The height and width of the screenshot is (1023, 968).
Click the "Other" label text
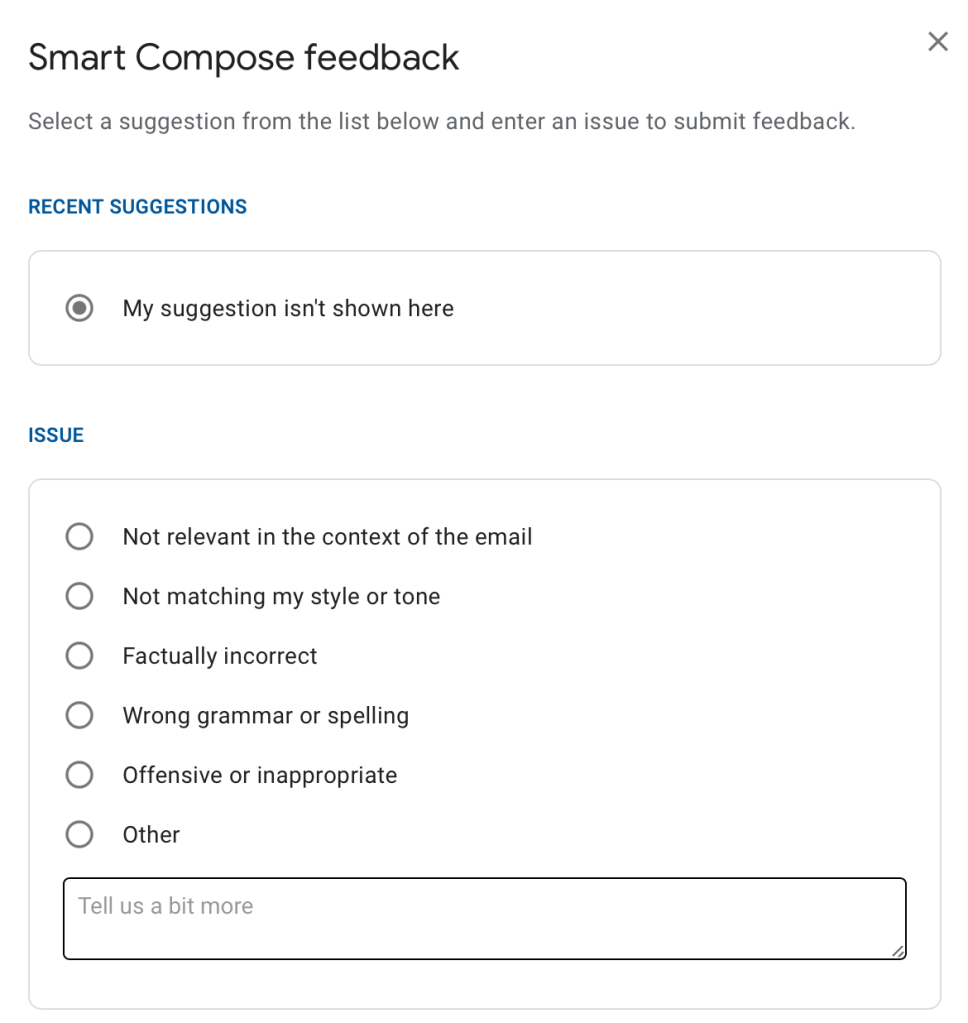151,834
